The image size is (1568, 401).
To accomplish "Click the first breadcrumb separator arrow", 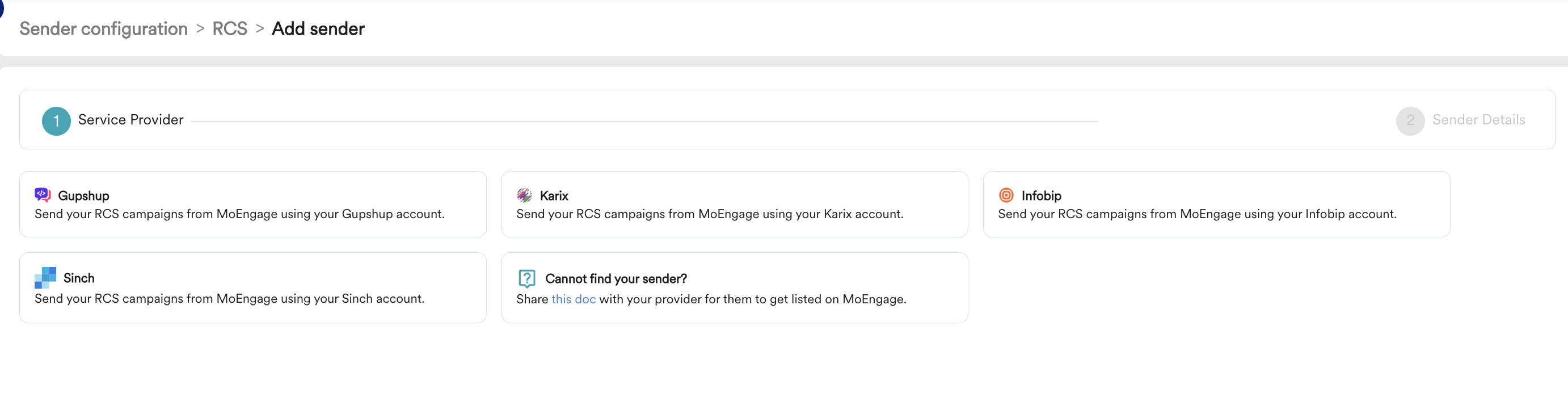I will [200, 28].
